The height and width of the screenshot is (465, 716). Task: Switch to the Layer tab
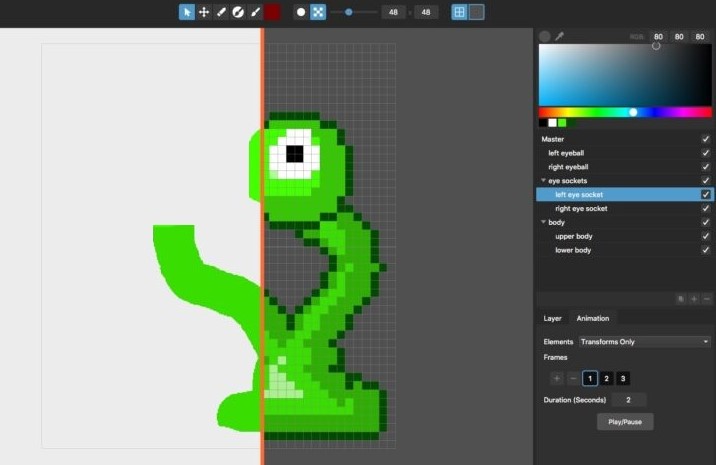pyautogui.click(x=553, y=318)
